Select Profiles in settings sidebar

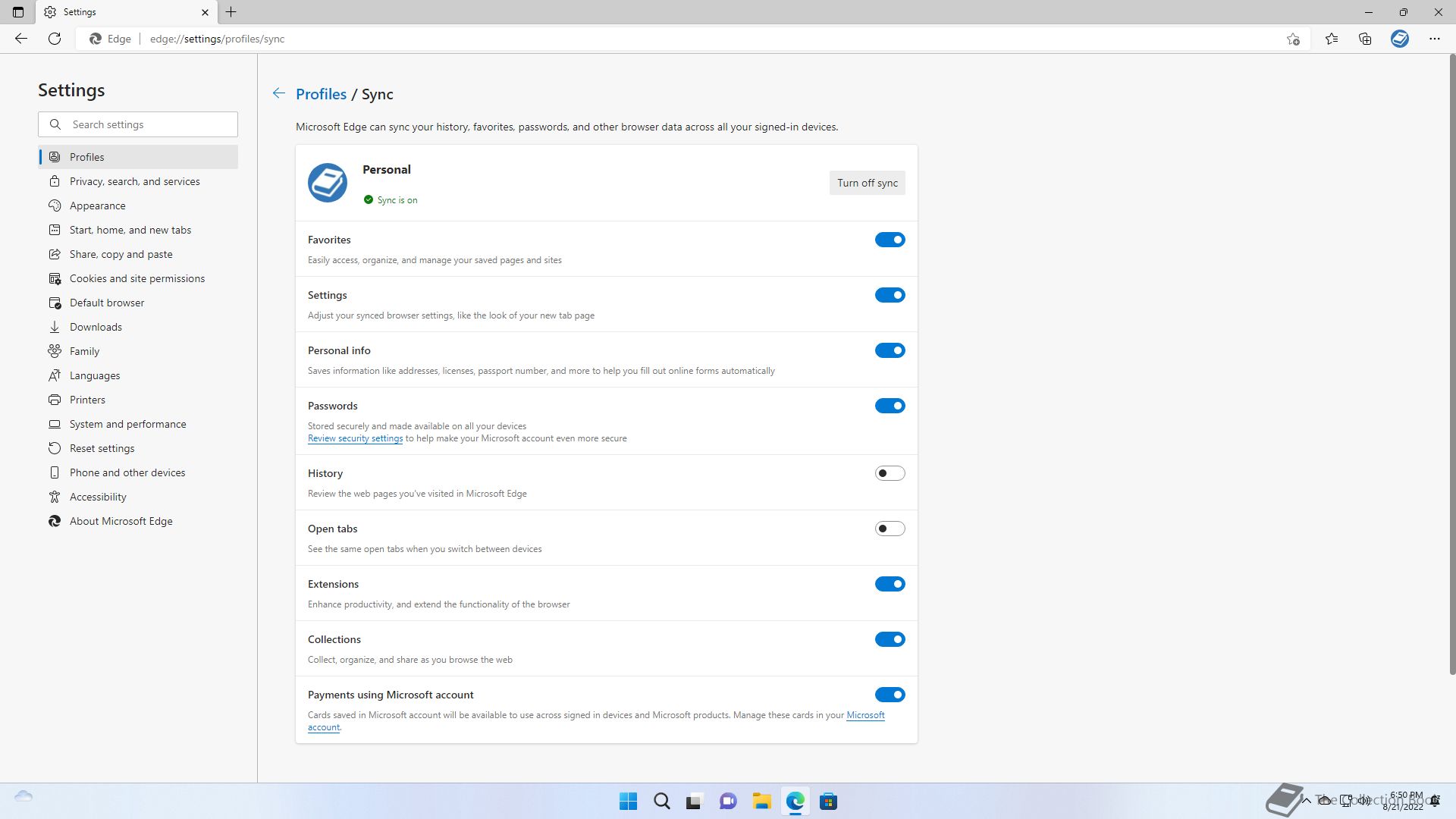pyautogui.click(x=138, y=157)
